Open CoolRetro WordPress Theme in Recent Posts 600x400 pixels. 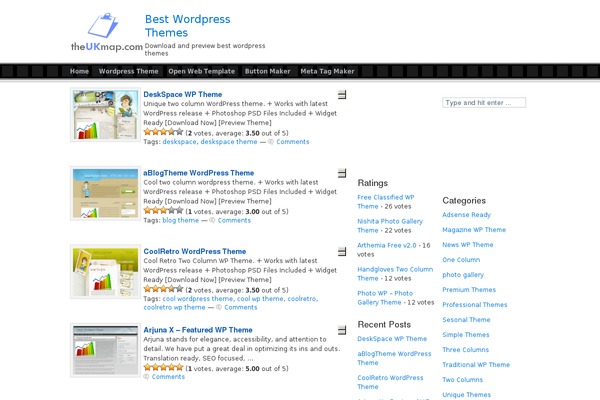pyautogui.click(x=390, y=382)
